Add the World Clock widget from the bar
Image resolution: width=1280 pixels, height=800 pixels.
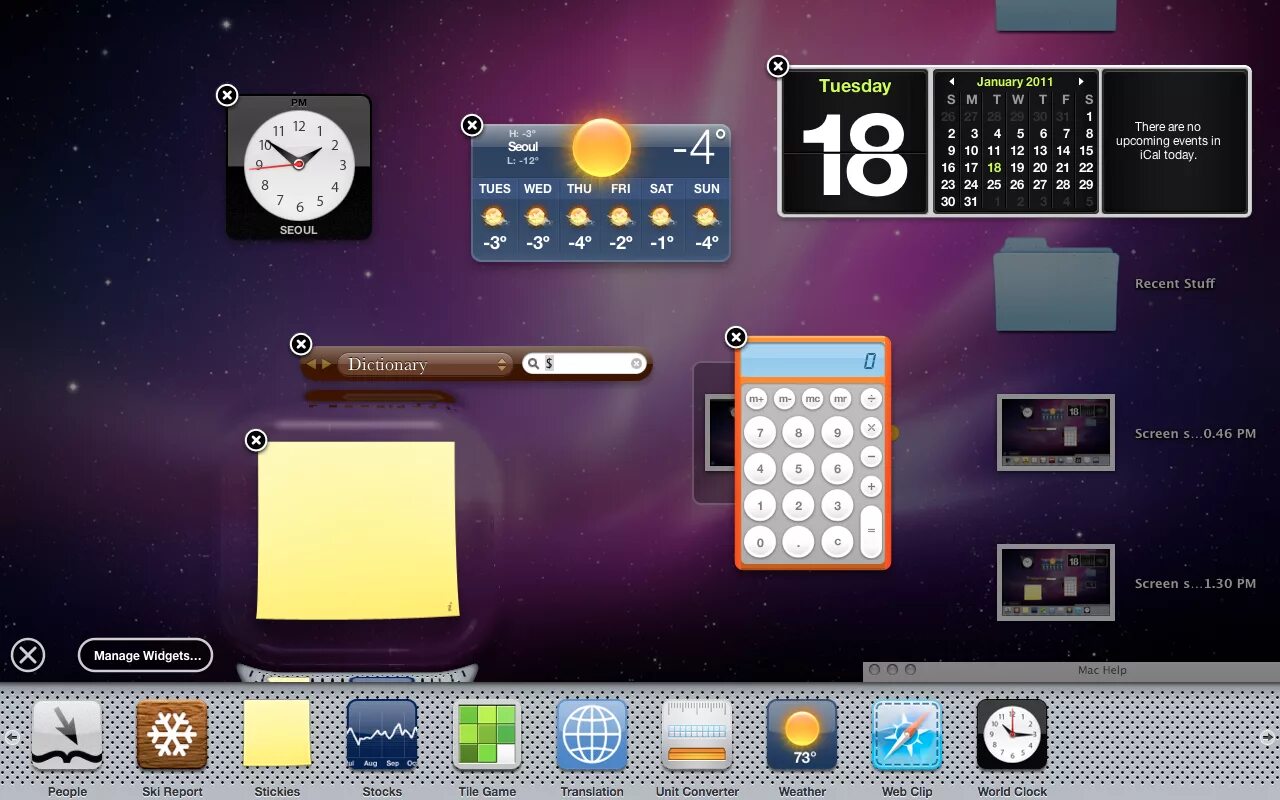[1012, 735]
